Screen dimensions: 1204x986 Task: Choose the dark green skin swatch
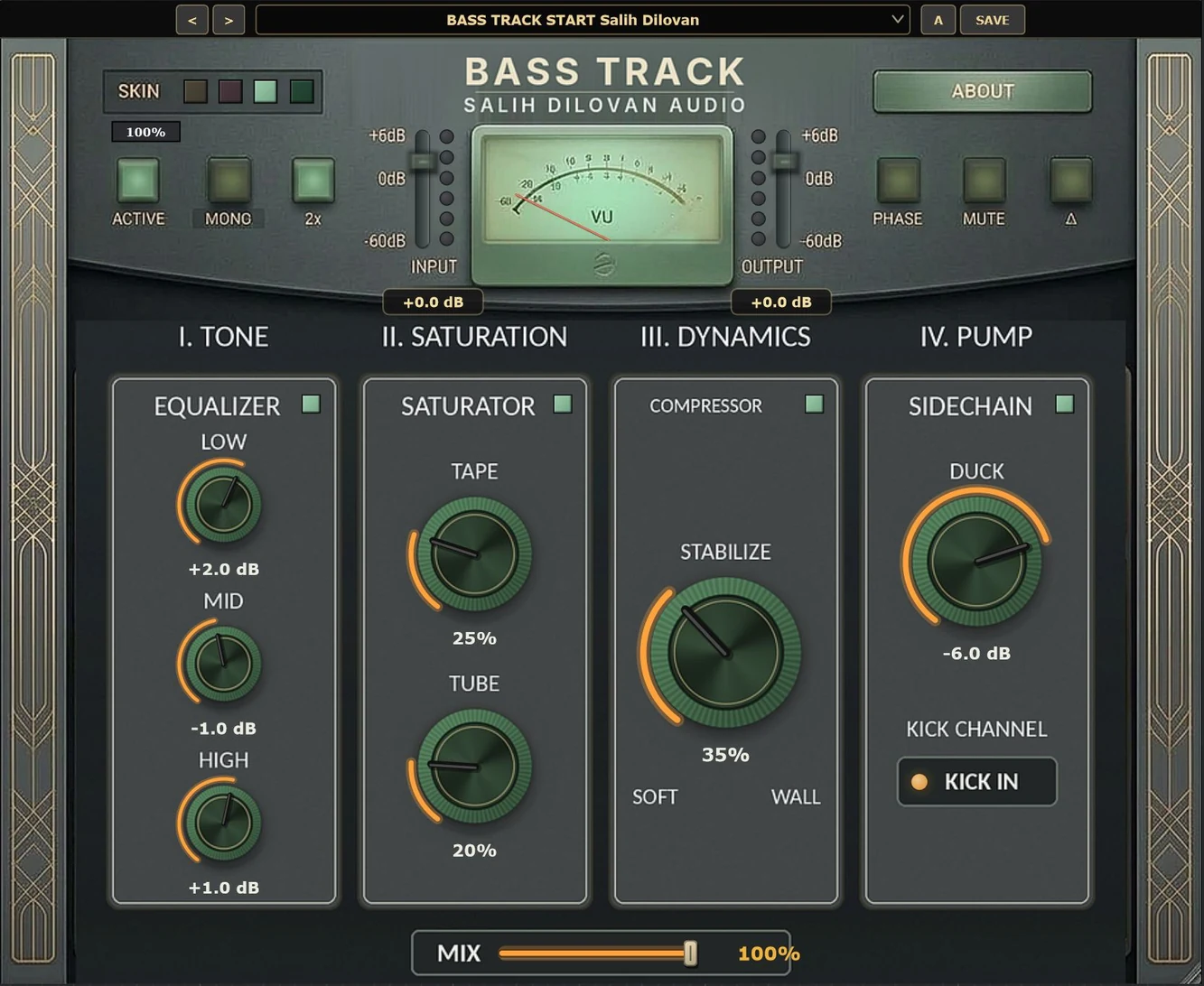(302, 91)
